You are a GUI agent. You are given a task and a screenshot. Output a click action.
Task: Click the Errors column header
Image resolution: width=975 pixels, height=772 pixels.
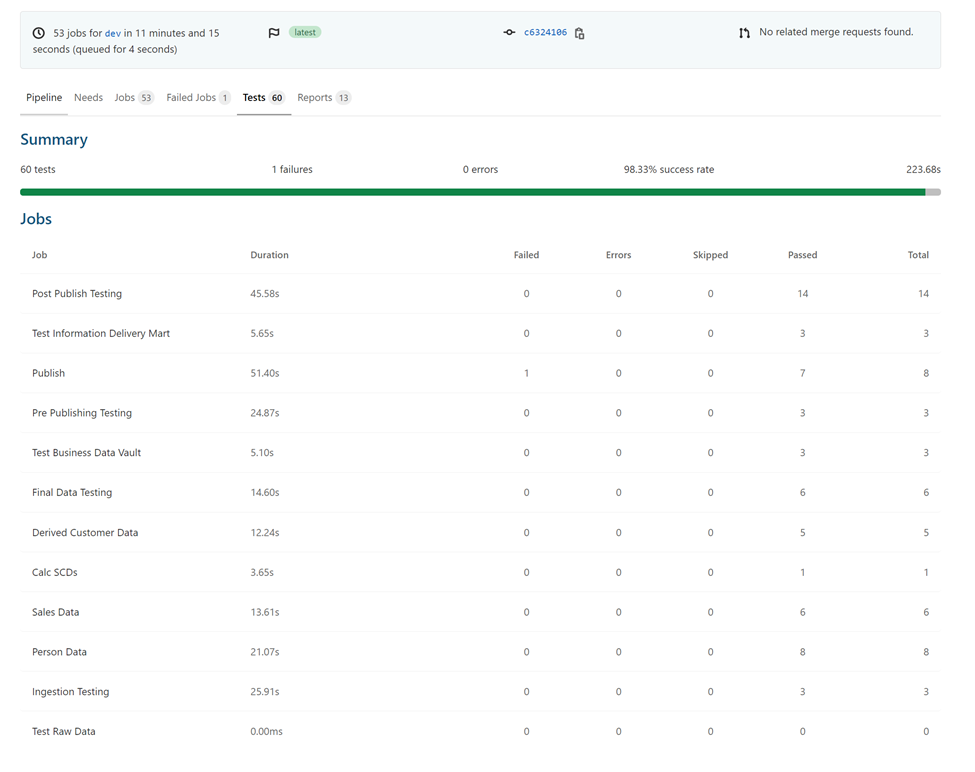pyautogui.click(x=618, y=255)
